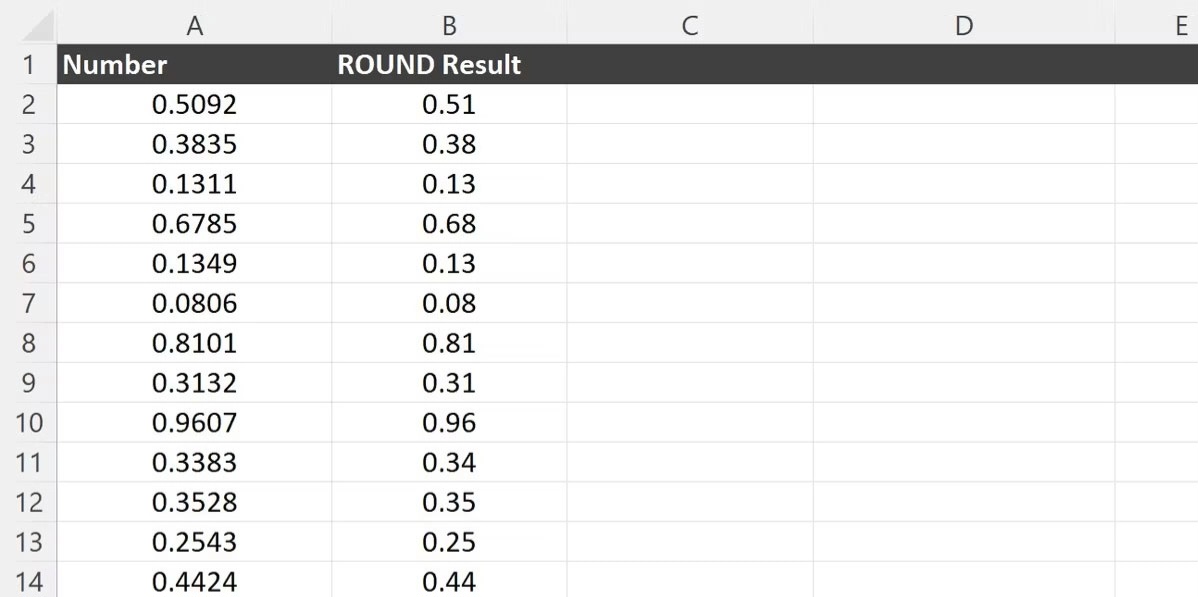Click empty cell D10
Screen dimensions: 1198x597
(x=964, y=423)
